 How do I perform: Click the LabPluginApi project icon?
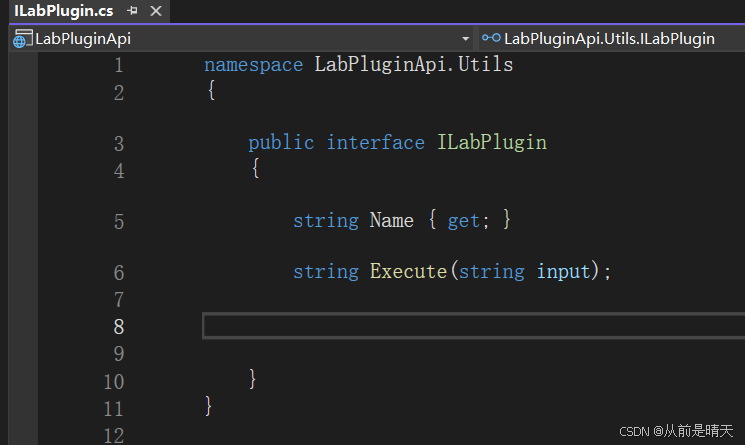click(22, 38)
